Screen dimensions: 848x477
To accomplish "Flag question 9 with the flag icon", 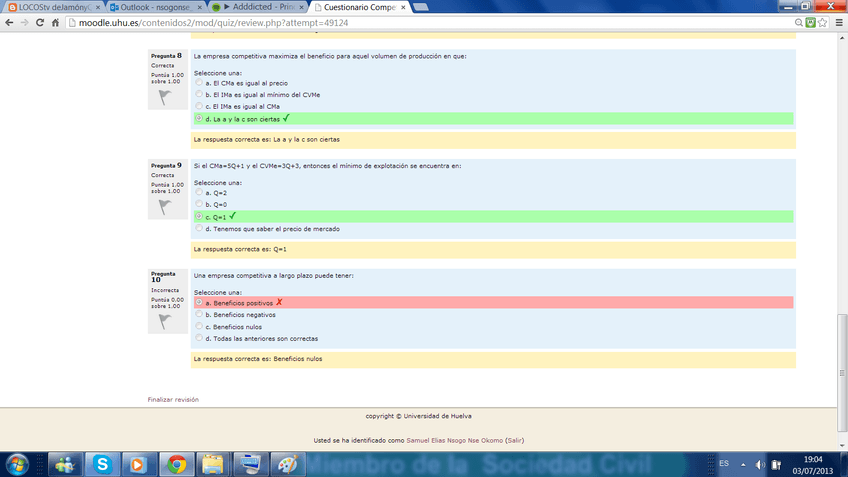I will pyautogui.click(x=163, y=207).
